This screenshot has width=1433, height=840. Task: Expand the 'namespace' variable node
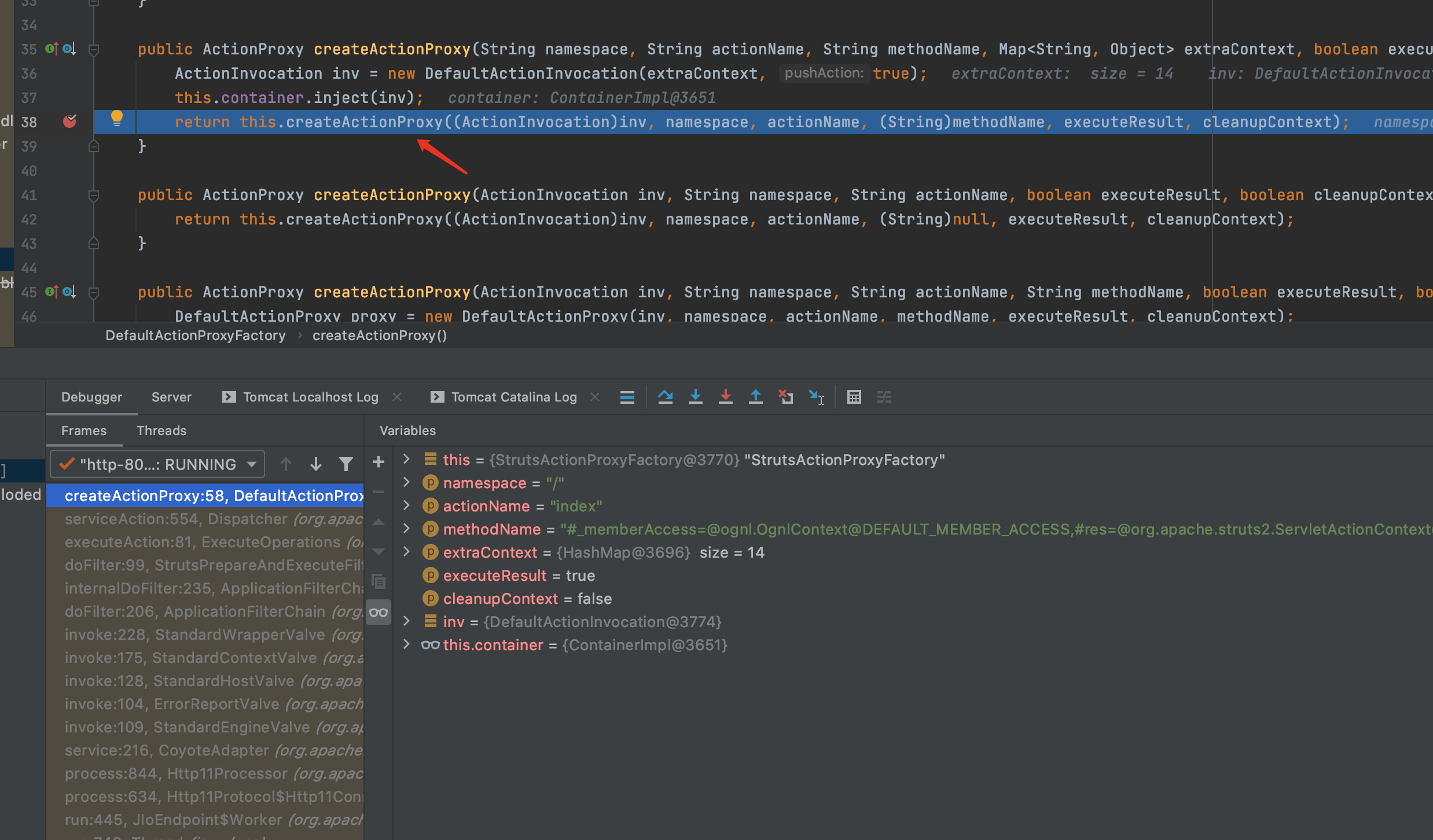pyautogui.click(x=406, y=482)
